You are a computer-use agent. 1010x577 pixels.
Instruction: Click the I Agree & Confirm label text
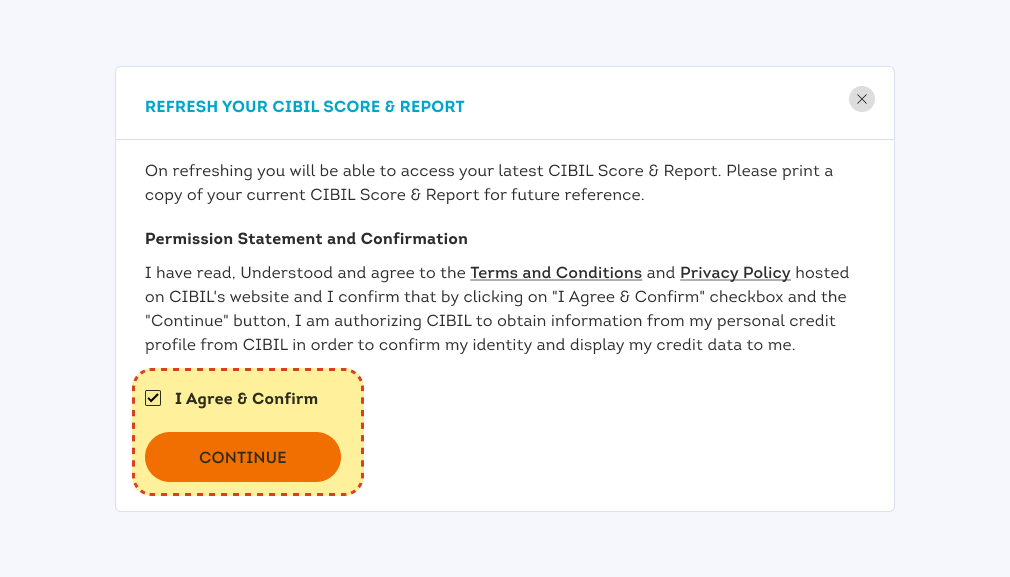pos(246,399)
